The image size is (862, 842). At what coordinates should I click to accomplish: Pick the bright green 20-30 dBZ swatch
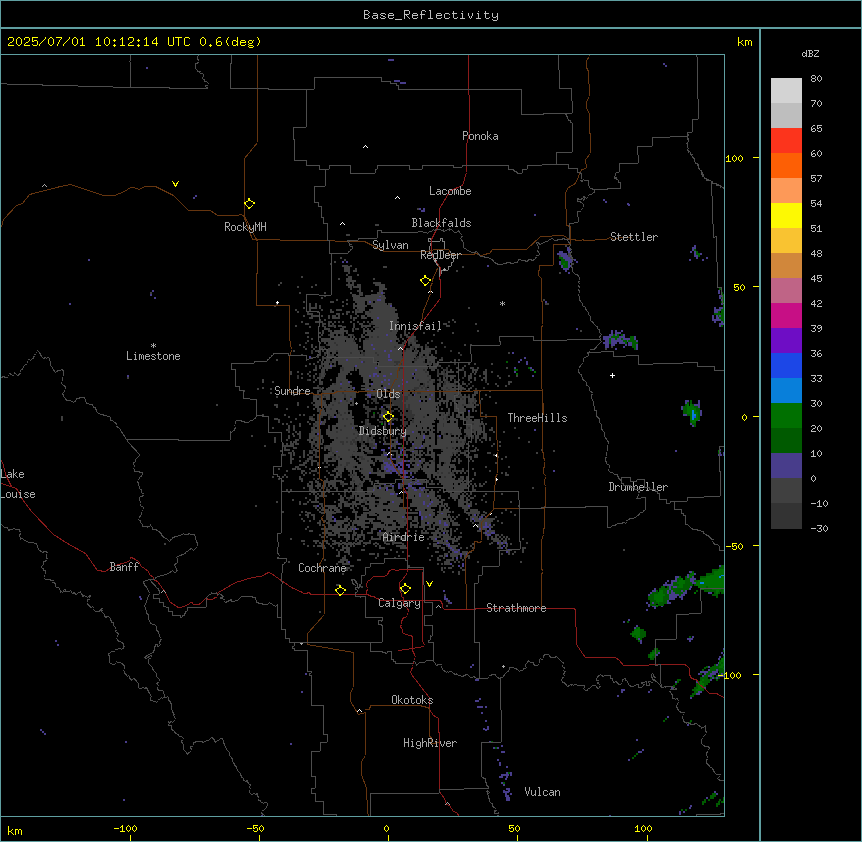(x=786, y=416)
